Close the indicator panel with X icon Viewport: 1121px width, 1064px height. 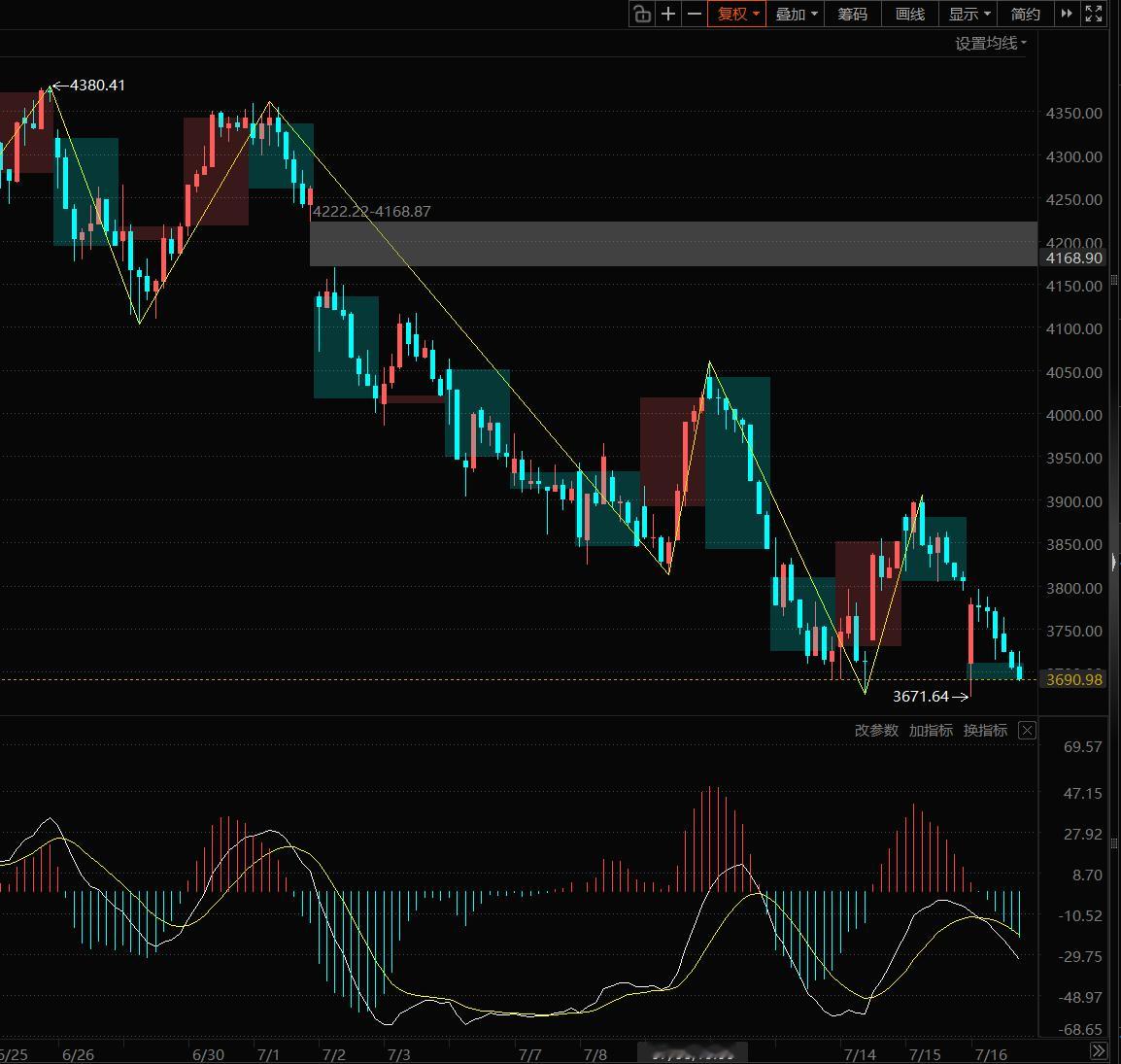click(1027, 730)
